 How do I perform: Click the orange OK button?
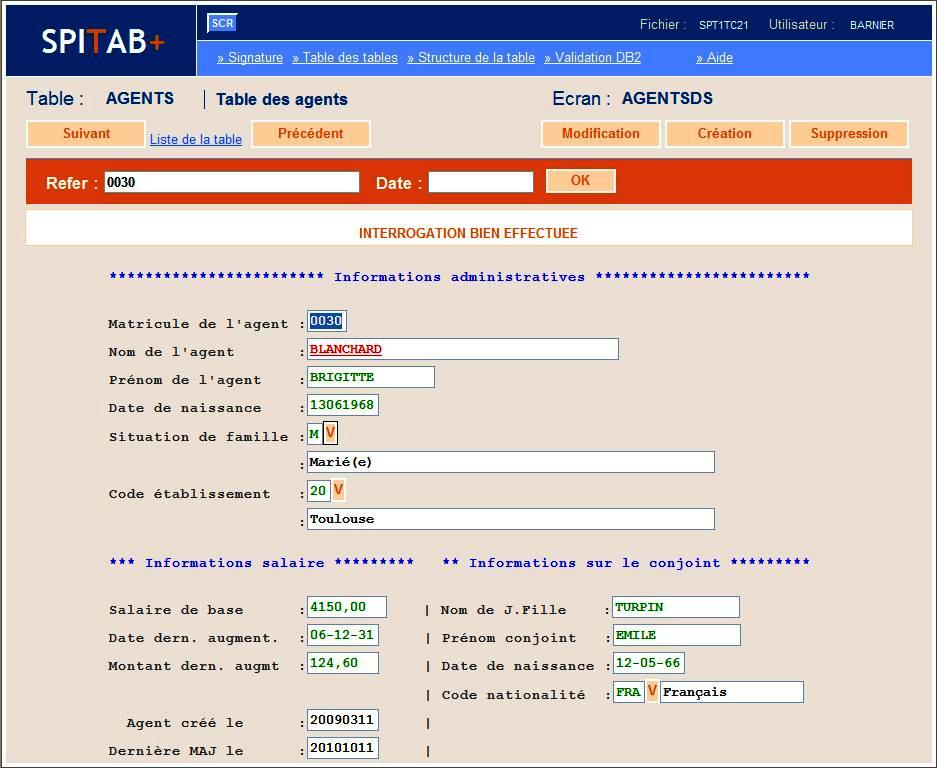[580, 181]
